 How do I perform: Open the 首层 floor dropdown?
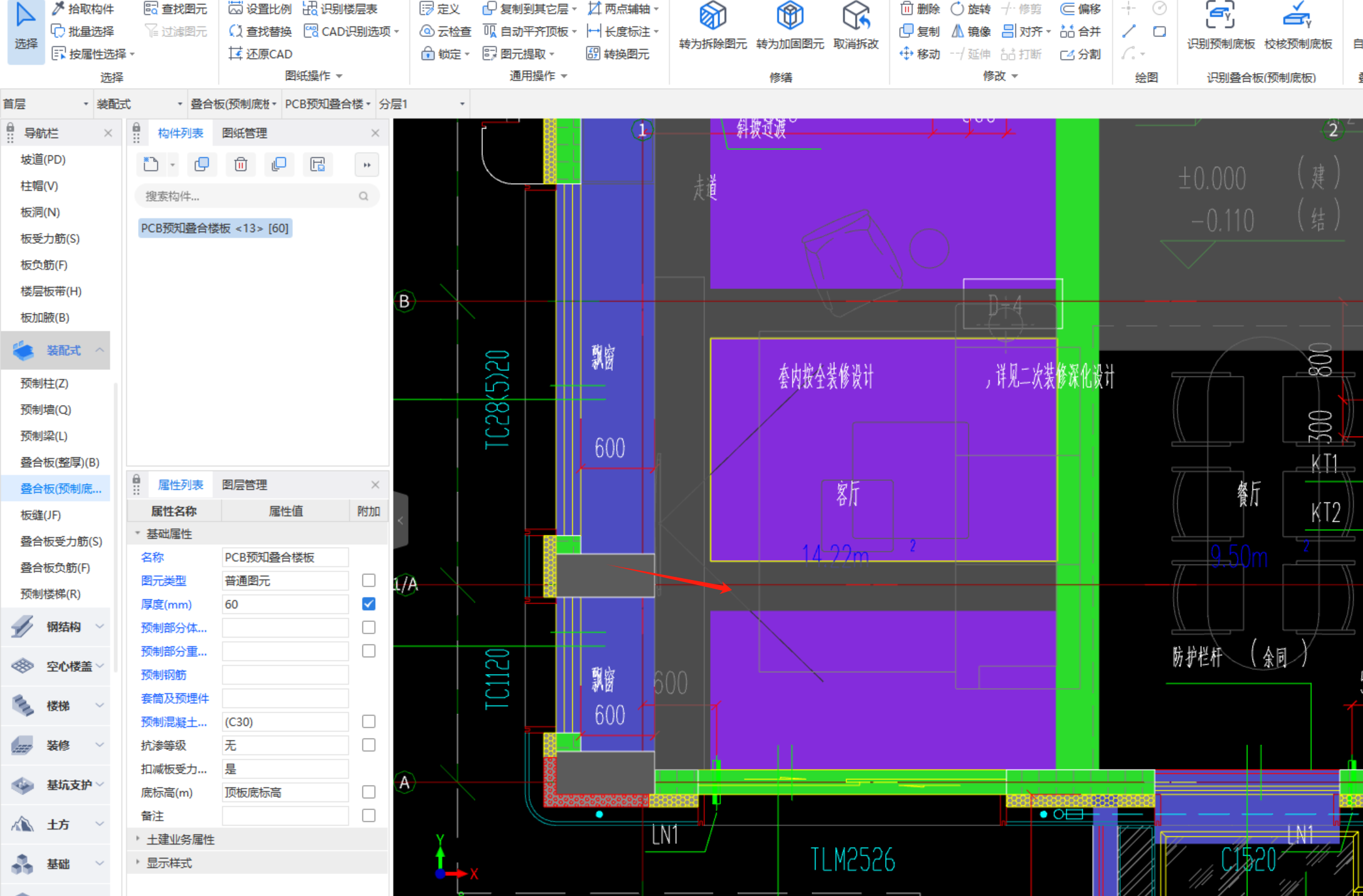click(x=45, y=104)
